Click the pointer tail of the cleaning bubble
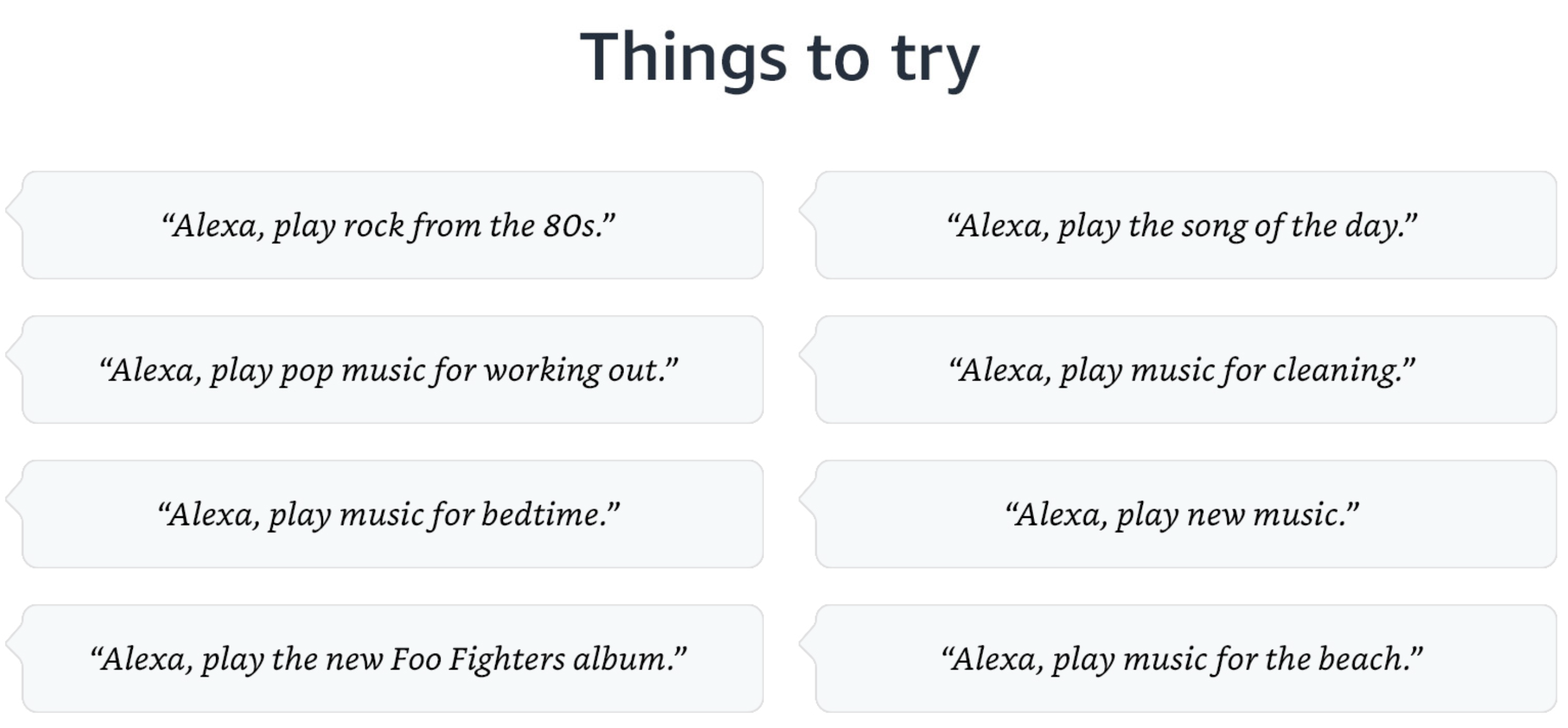The width and height of the screenshot is (1568, 728). [x=808, y=353]
